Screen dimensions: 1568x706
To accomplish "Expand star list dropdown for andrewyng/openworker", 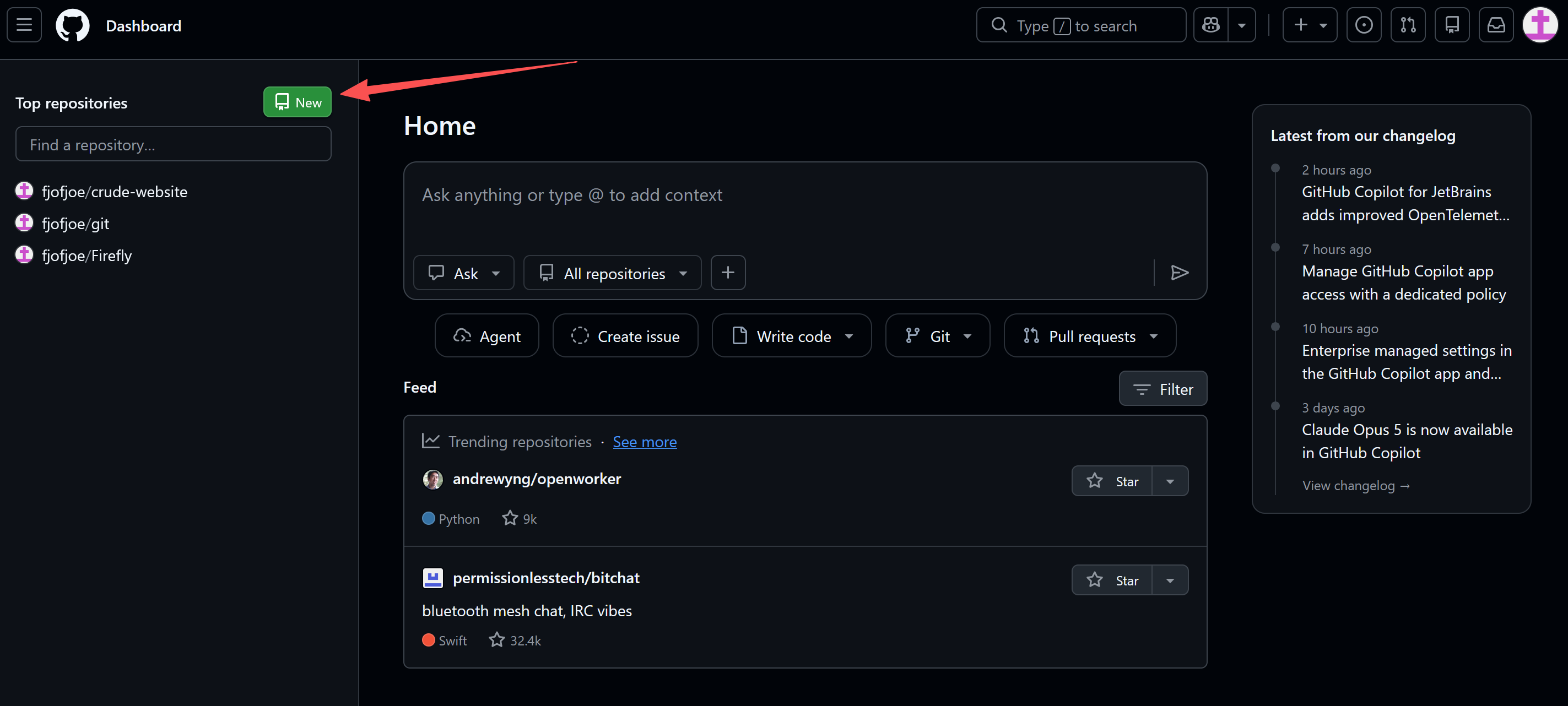I will 1170,481.
